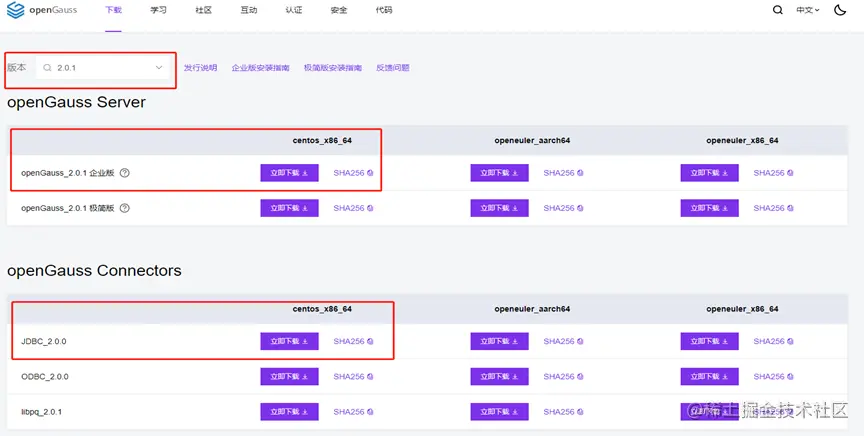Screen dimensions: 864x436
Task: Download 企业版 for centos_x86_64
Action: coord(289,173)
